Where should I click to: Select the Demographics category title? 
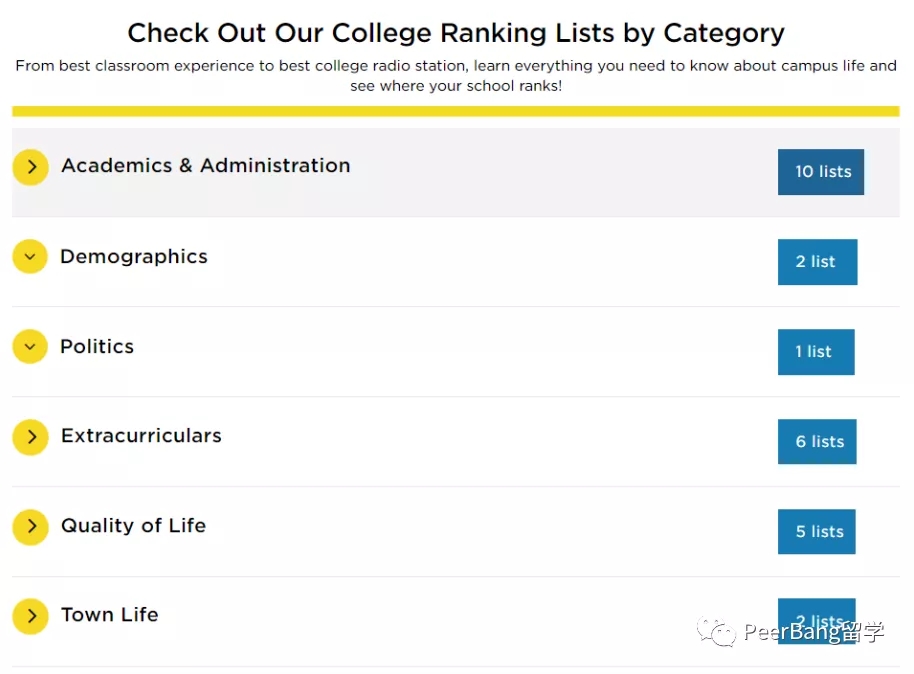pyautogui.click(x=134, y=257)
